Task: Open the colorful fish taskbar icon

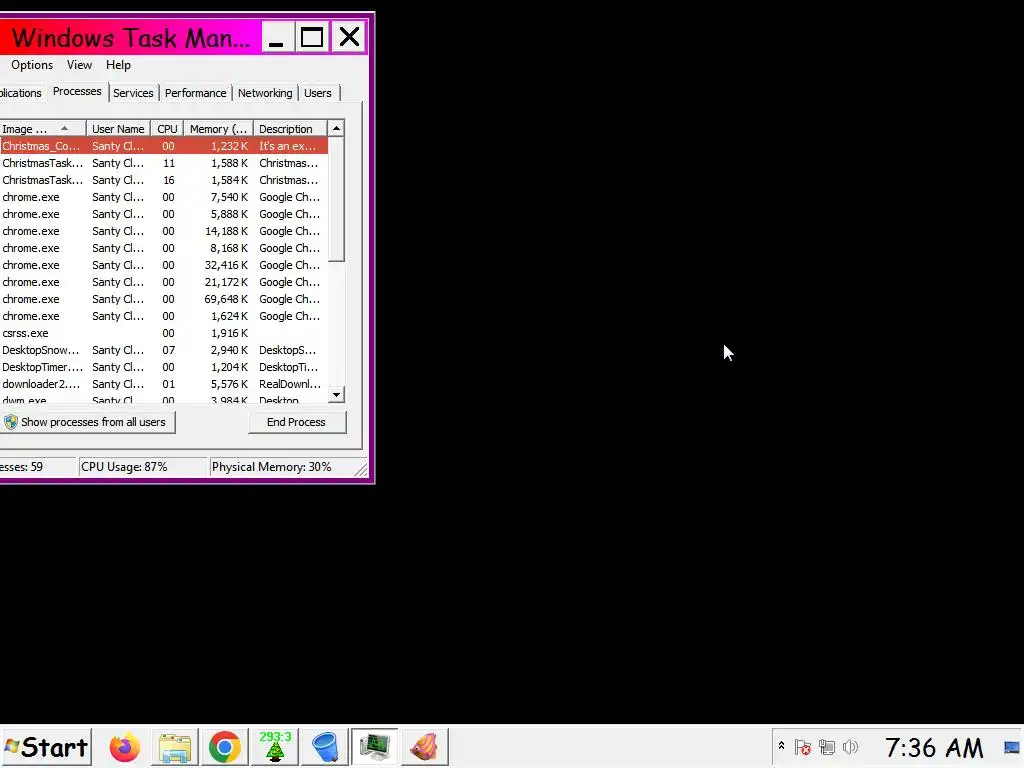Action: tap(424, 747)
